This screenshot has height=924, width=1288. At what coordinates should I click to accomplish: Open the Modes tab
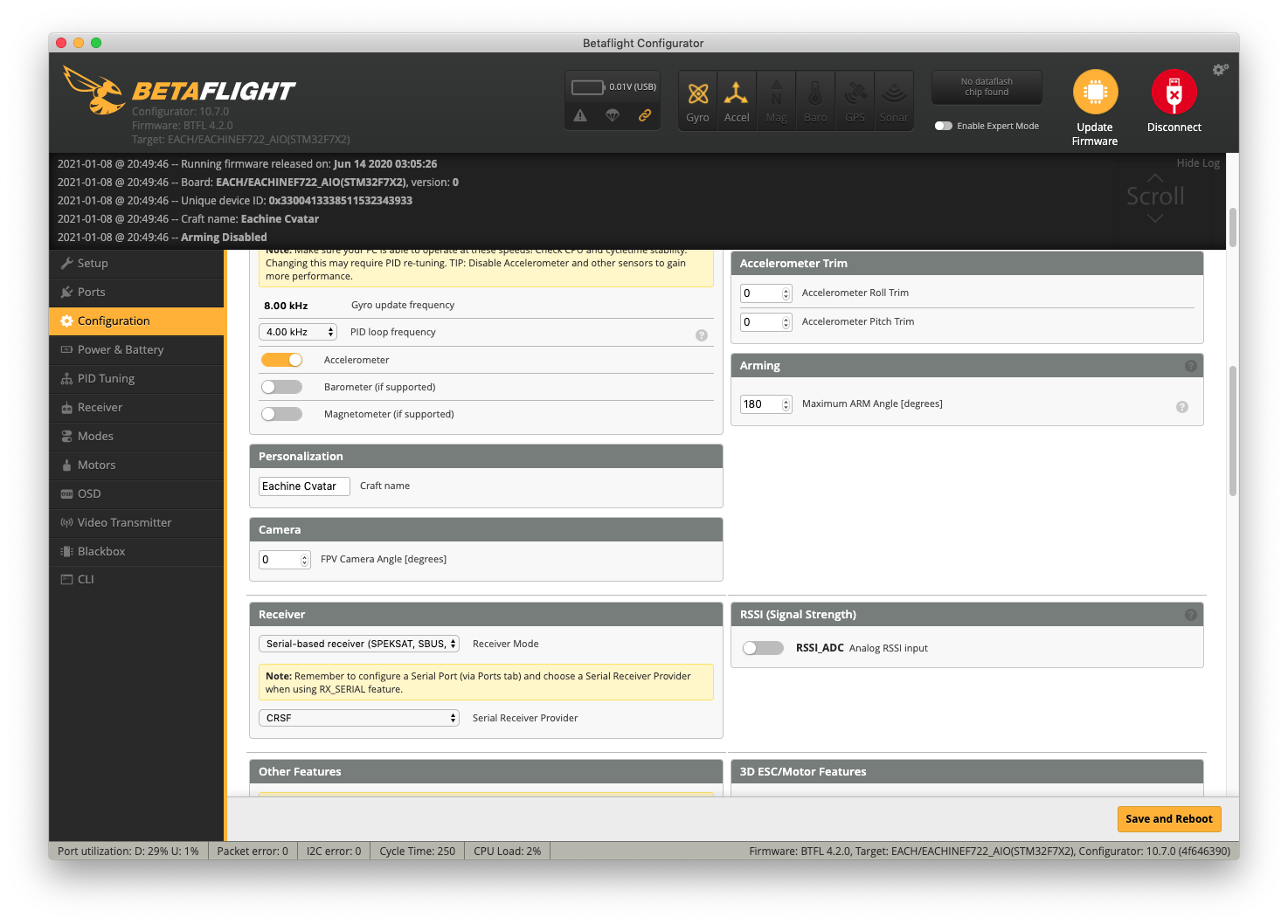(136, 437)
